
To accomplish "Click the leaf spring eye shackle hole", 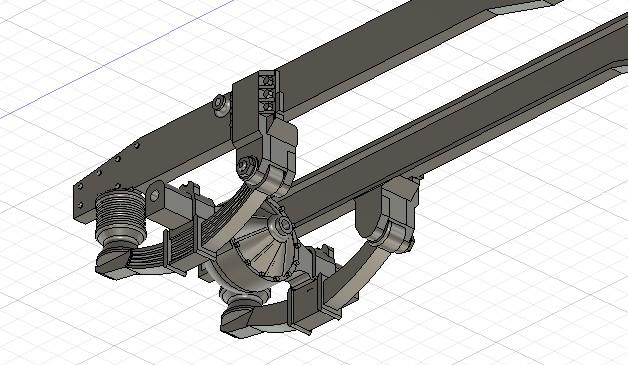I will click(155, 196).
